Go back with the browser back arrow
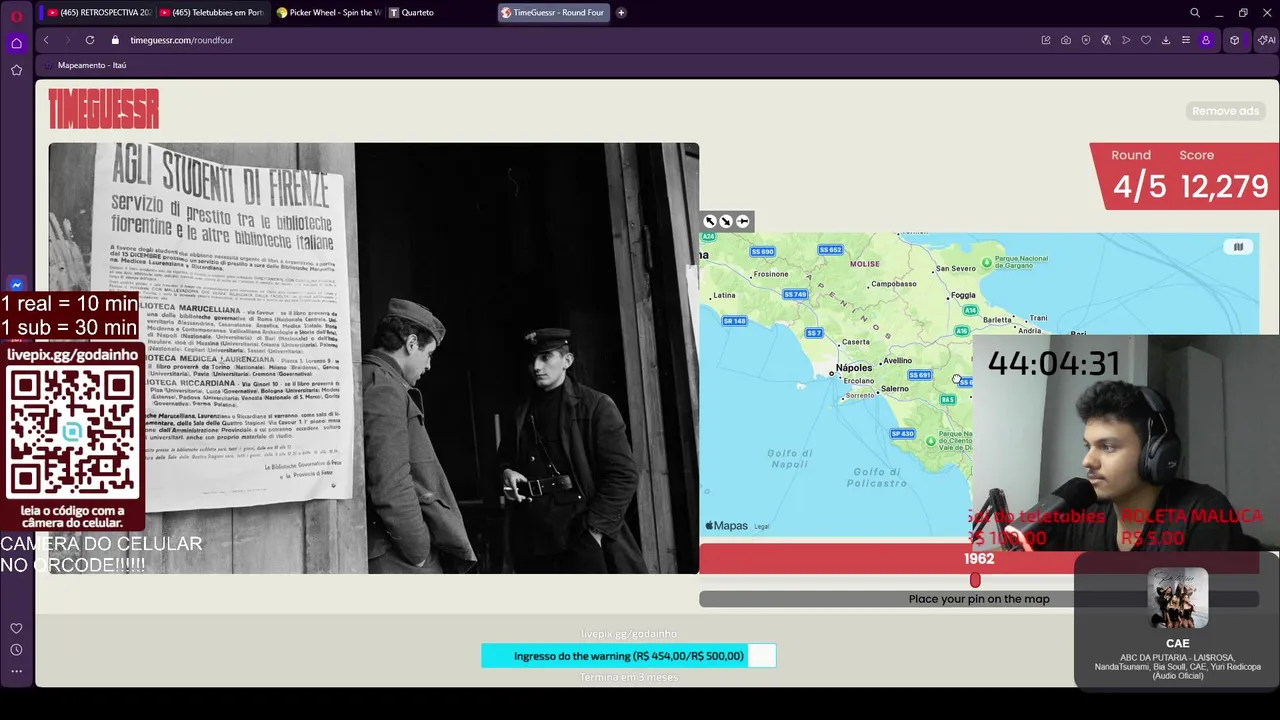The width and height of the screenshot is (1280, 720). [x=46, y=40]
